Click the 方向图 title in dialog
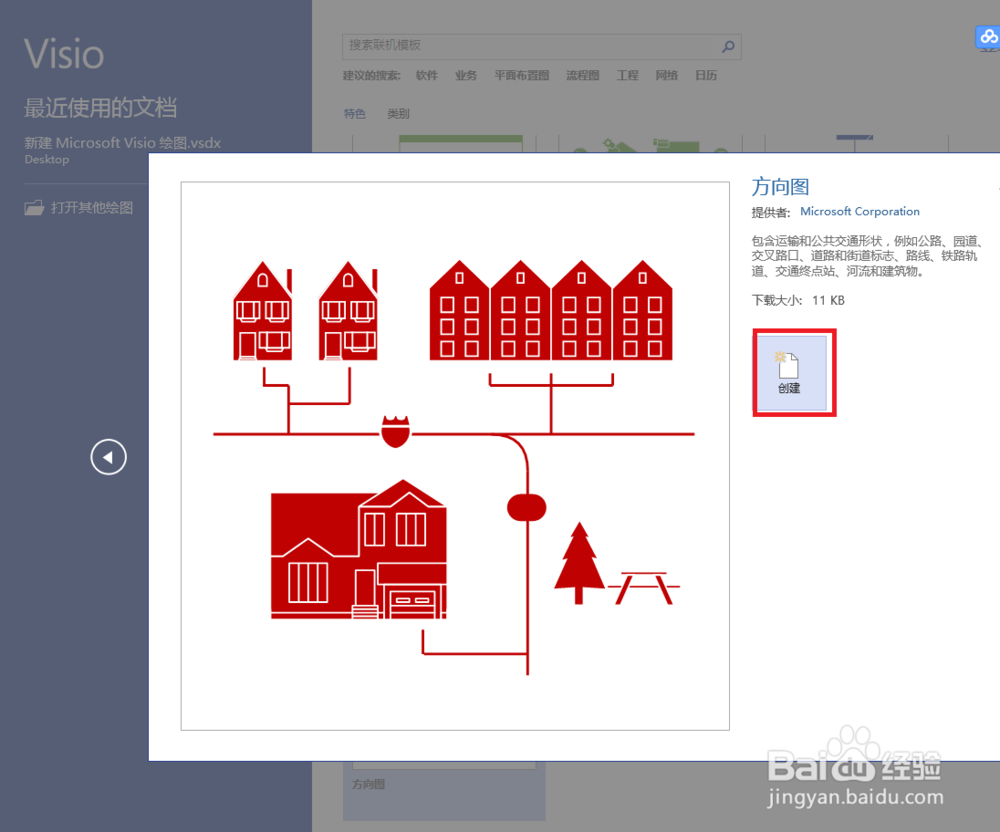 click(x=780, y=187)
